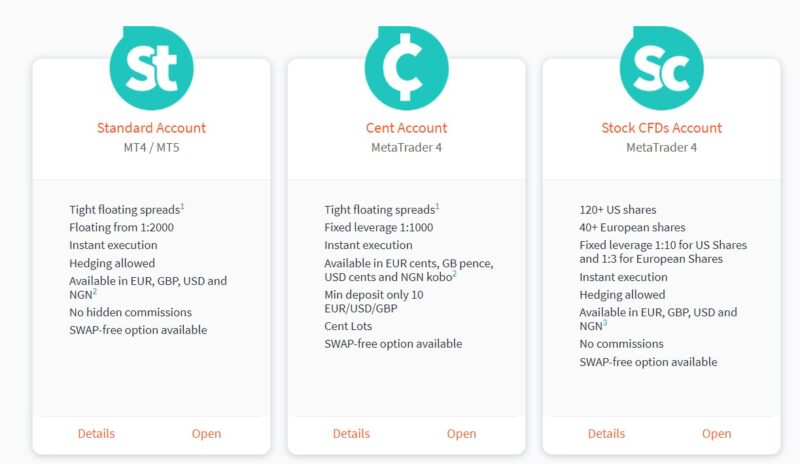Viewport: 800px width, 464px height.
Task: Click footnote 3 in Stock CFDs card
Action: click(x=605, y=323)
